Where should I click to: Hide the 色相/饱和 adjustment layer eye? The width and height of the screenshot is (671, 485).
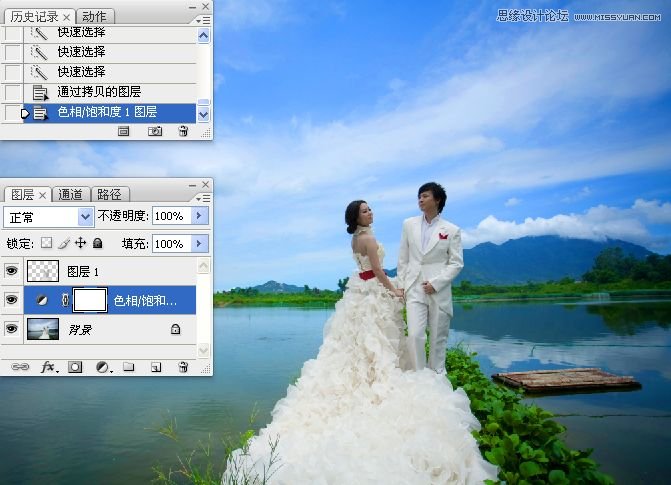(x=12, y=300)
